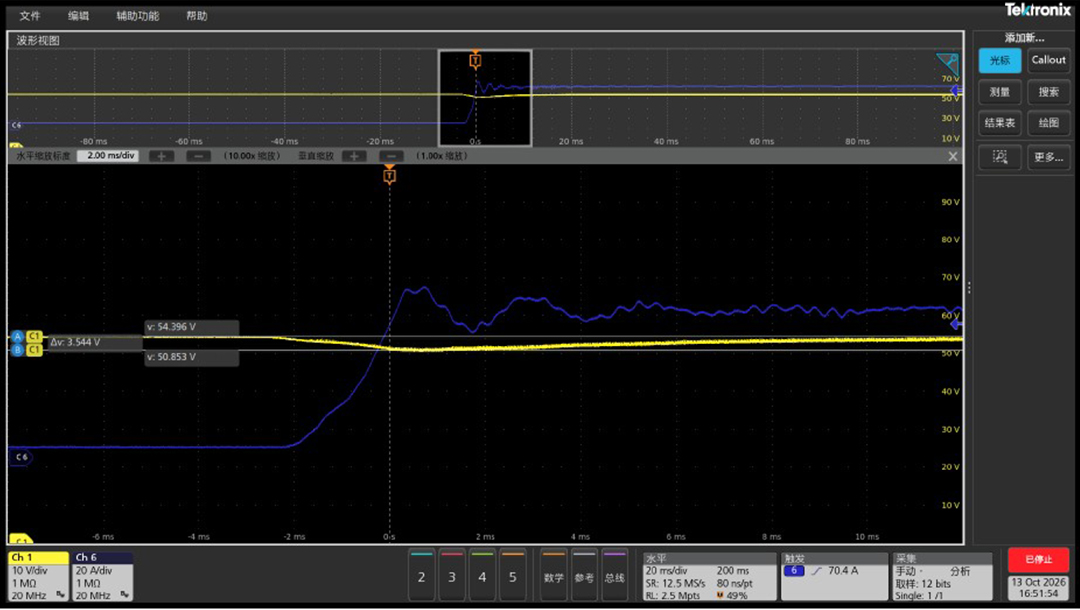Select the zoom box draw icon
Screen dimensions: 1080x610
999,157
